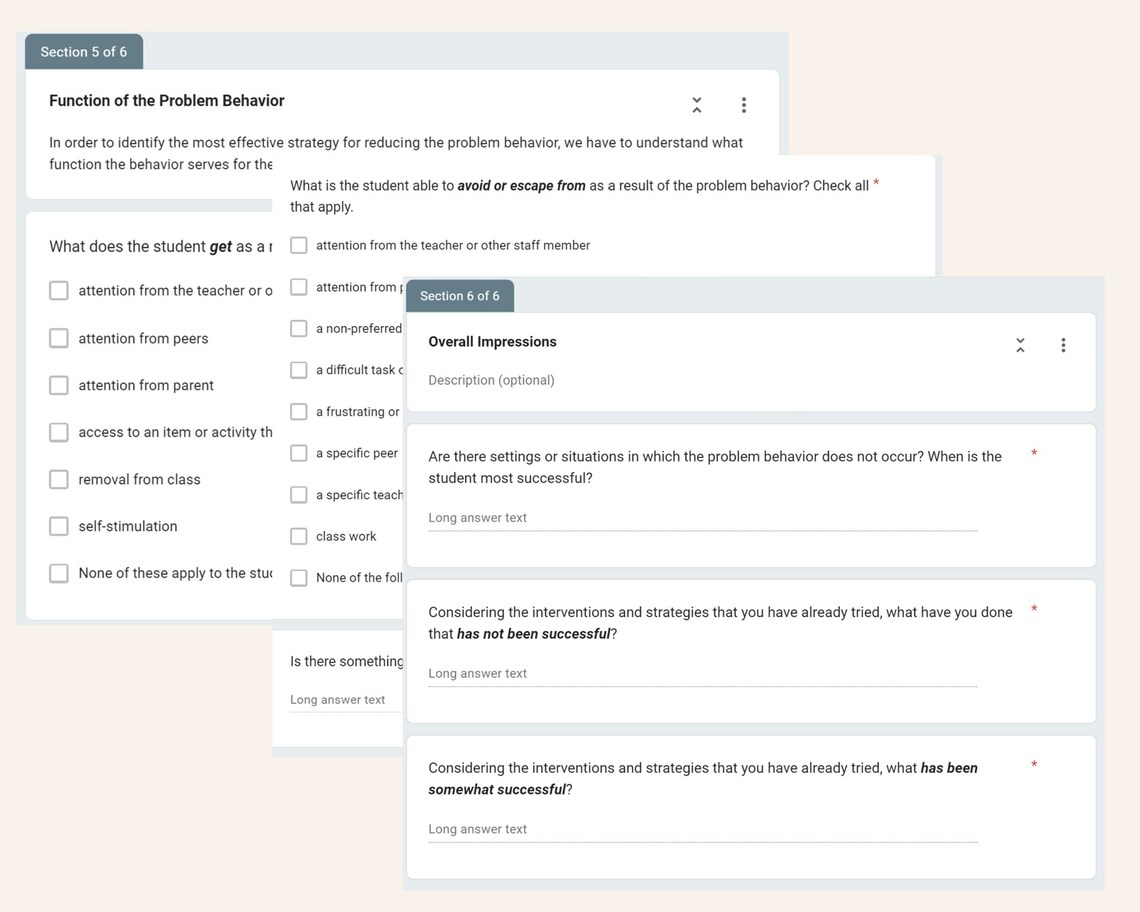
Task: Edit the "Function of the Problem Behavior" title
Action: tap(166, 100)
